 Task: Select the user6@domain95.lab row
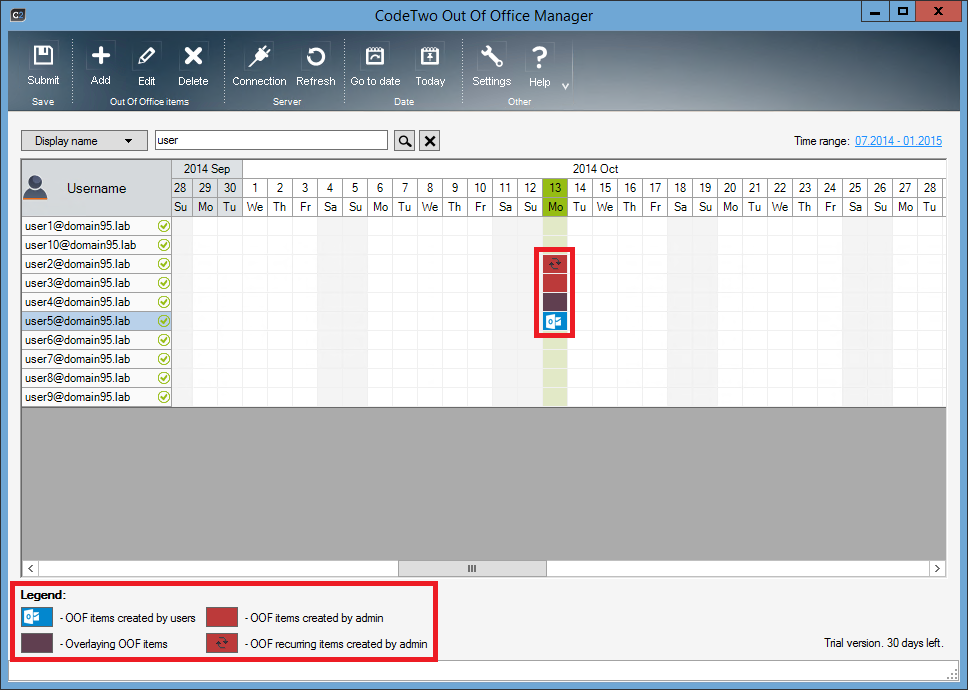(96, 340)
